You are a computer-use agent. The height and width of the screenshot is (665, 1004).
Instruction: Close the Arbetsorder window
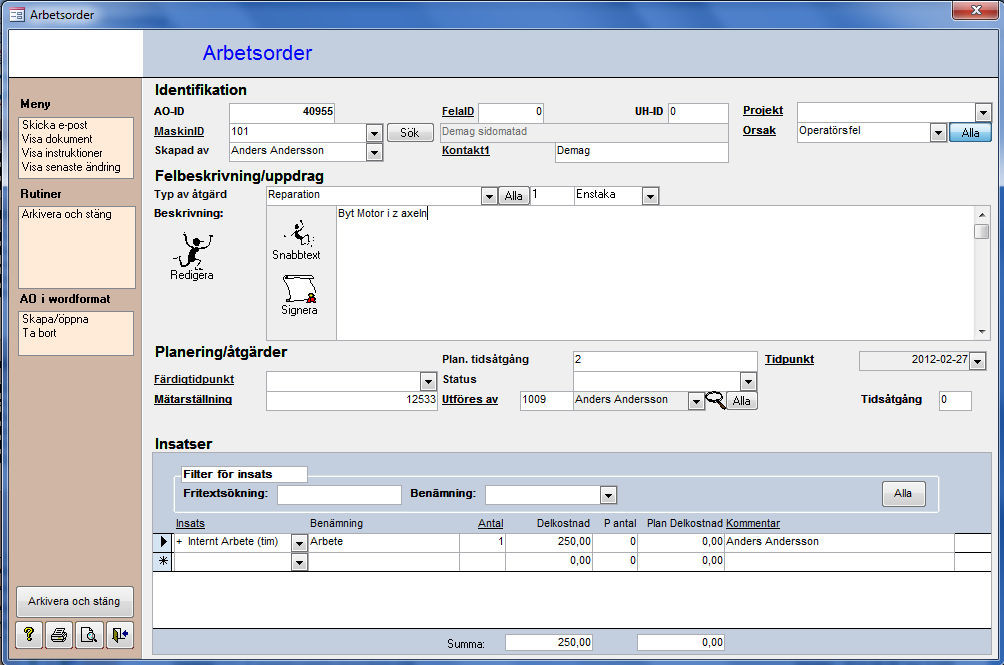(x=976, y=10)
